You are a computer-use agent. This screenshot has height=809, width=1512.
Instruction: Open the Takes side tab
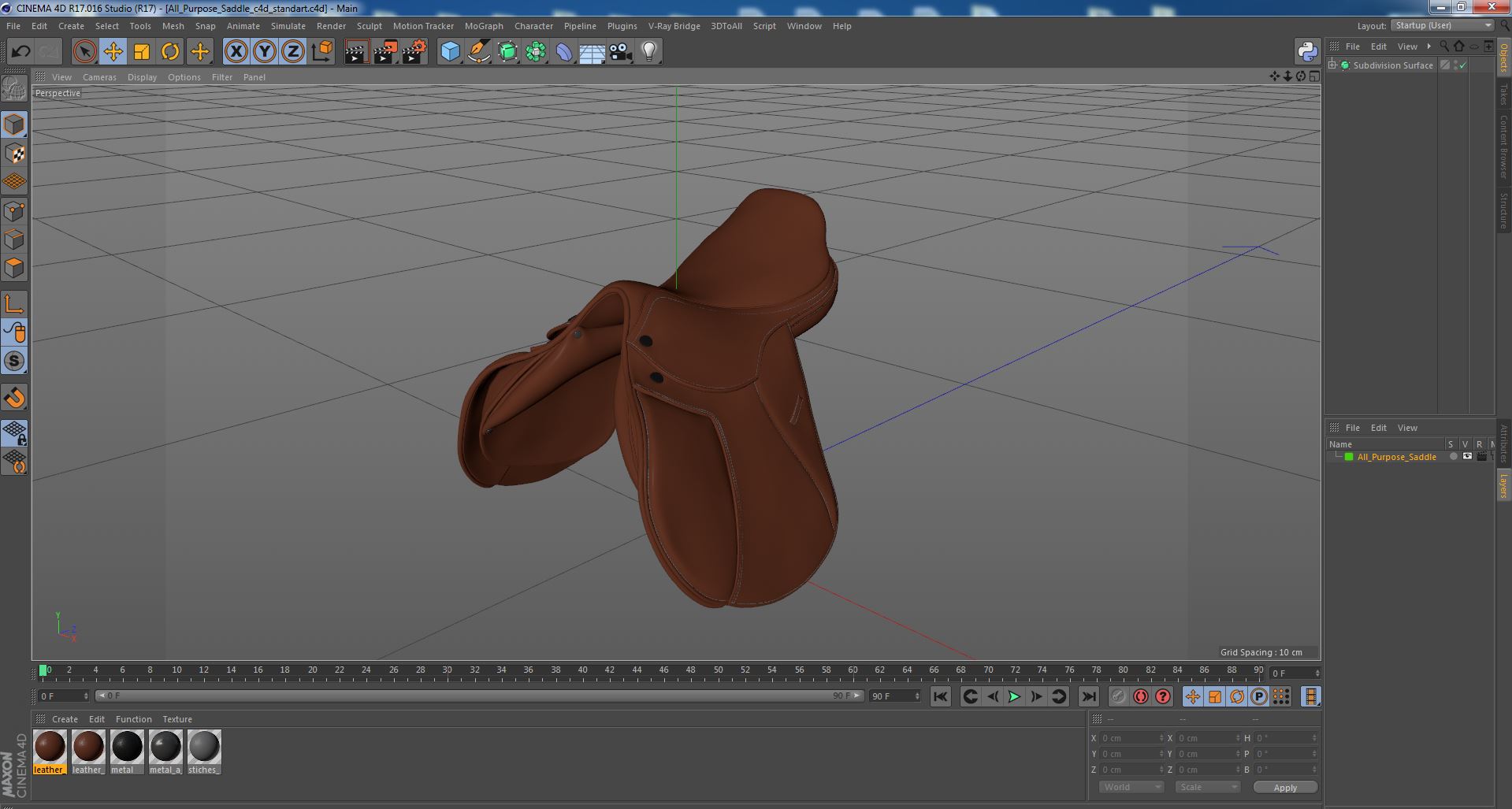pos(1503,94)
